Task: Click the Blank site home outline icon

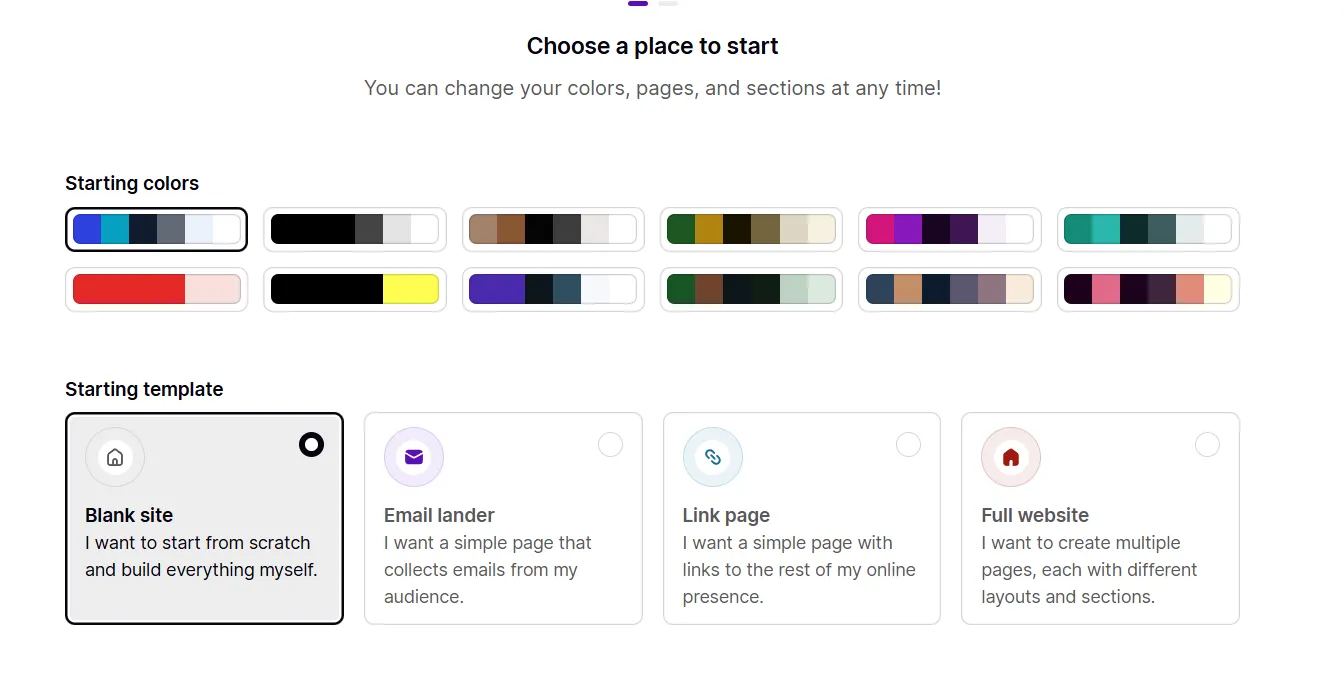Action: [115, 458]
